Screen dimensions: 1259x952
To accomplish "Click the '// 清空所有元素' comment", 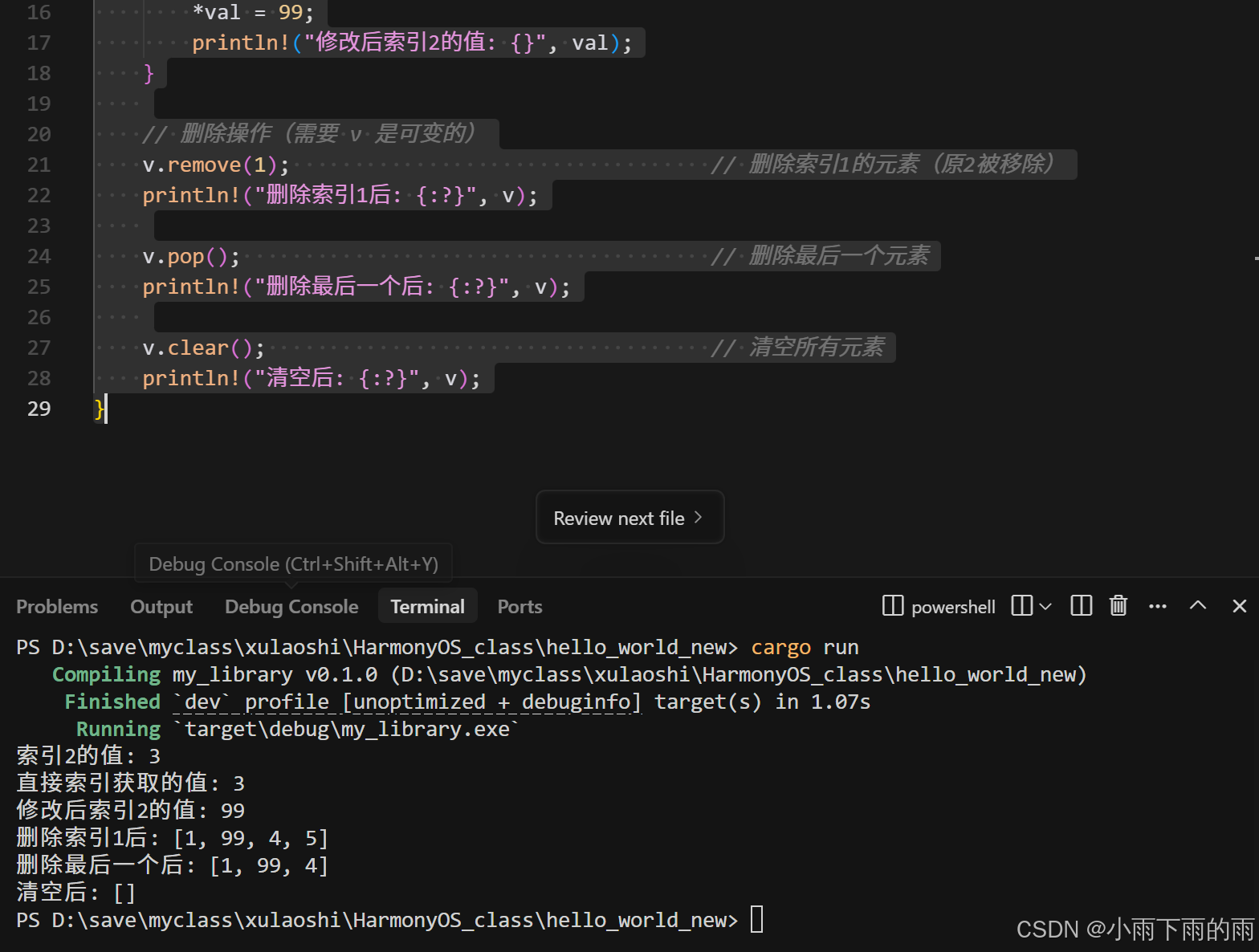I will (798, 347).
